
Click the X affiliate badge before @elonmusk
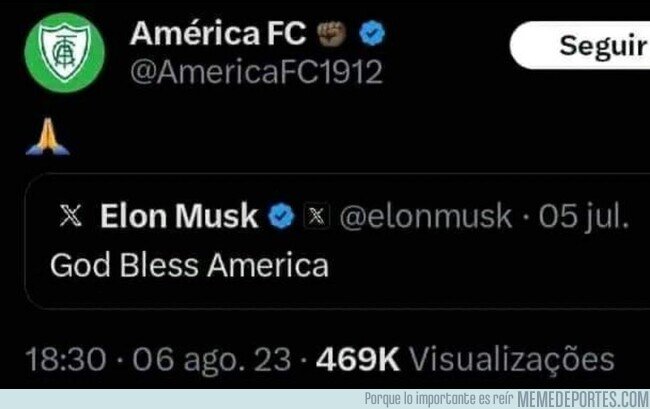tap(316, 215)
